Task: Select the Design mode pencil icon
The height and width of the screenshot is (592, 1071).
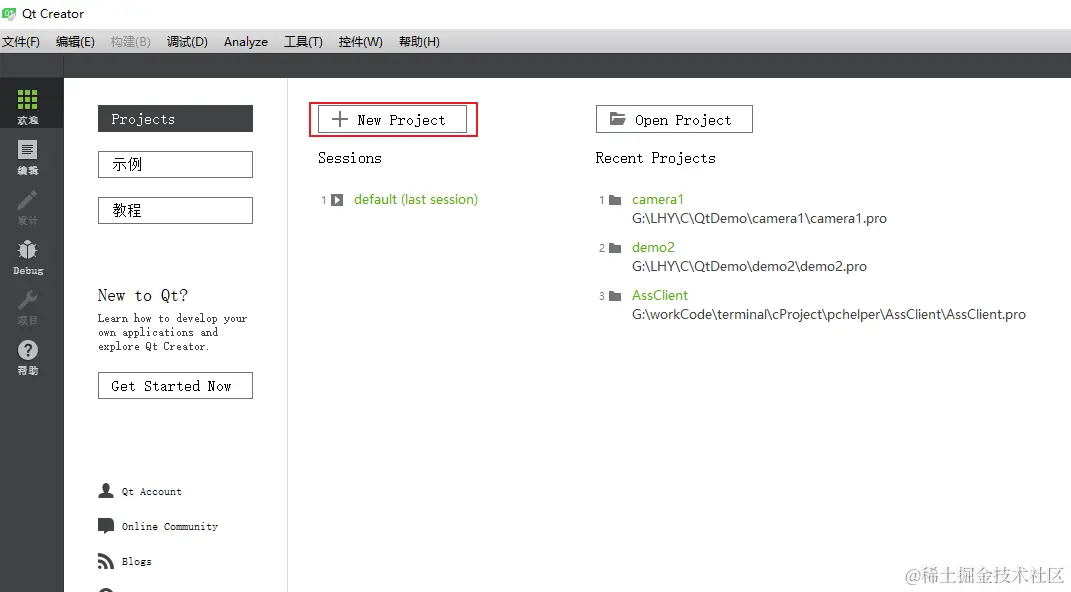Action: point(27,200)
